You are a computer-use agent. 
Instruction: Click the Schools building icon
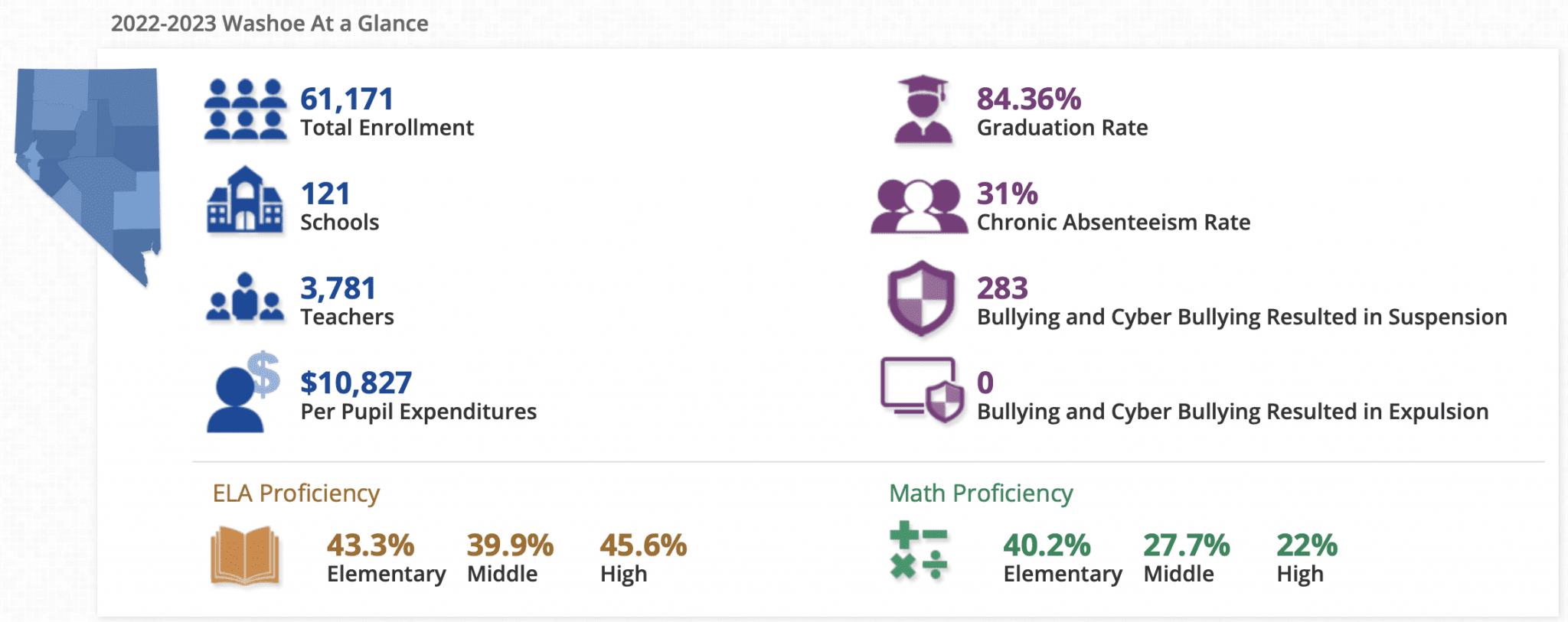[x=245, y=199]
